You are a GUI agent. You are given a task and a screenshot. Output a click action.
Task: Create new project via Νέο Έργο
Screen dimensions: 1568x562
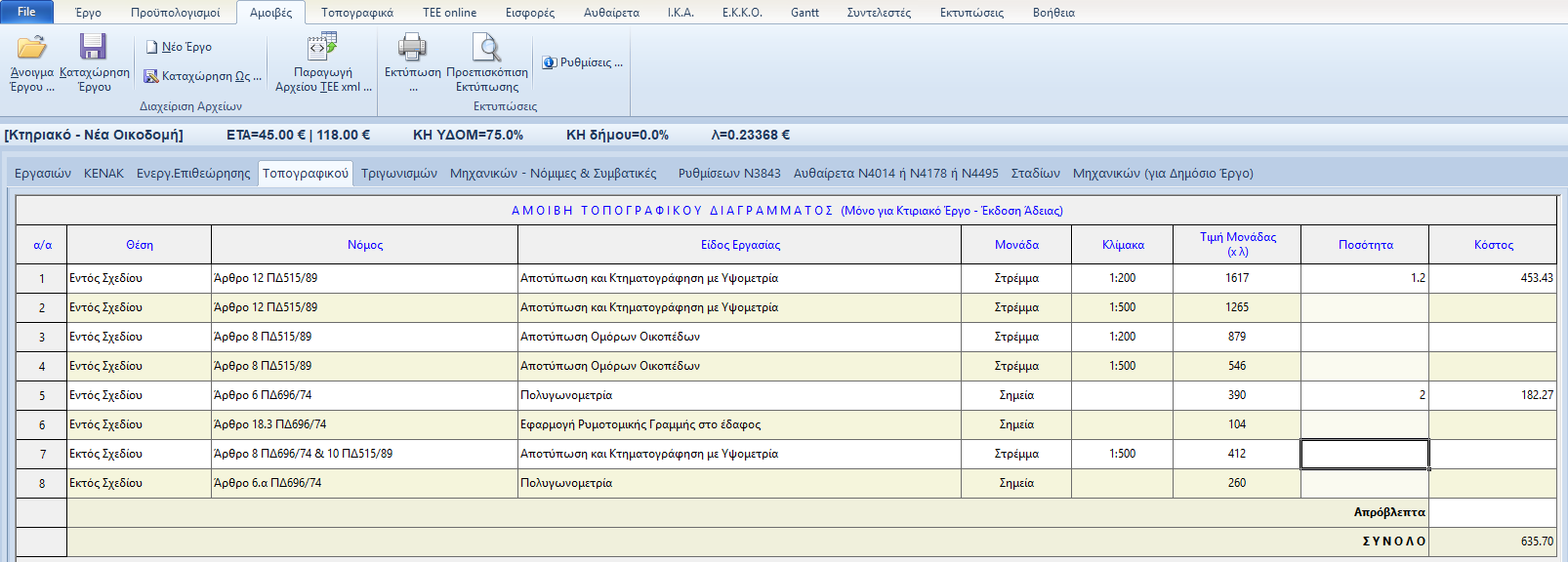pyautogui.click(x=178, y=47)
